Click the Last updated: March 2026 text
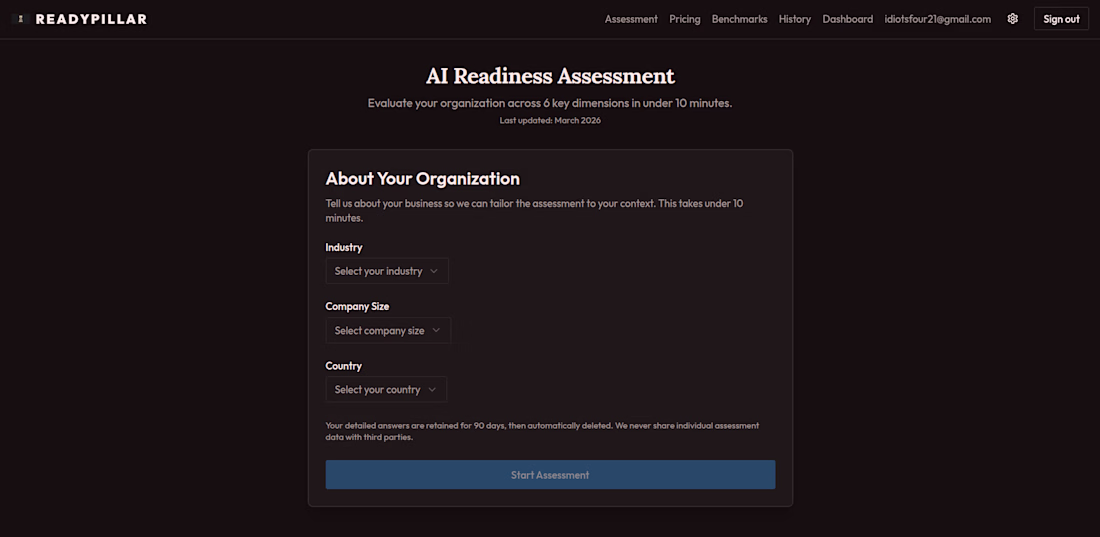Viewport: 1100px width, 537px height. 550,120
